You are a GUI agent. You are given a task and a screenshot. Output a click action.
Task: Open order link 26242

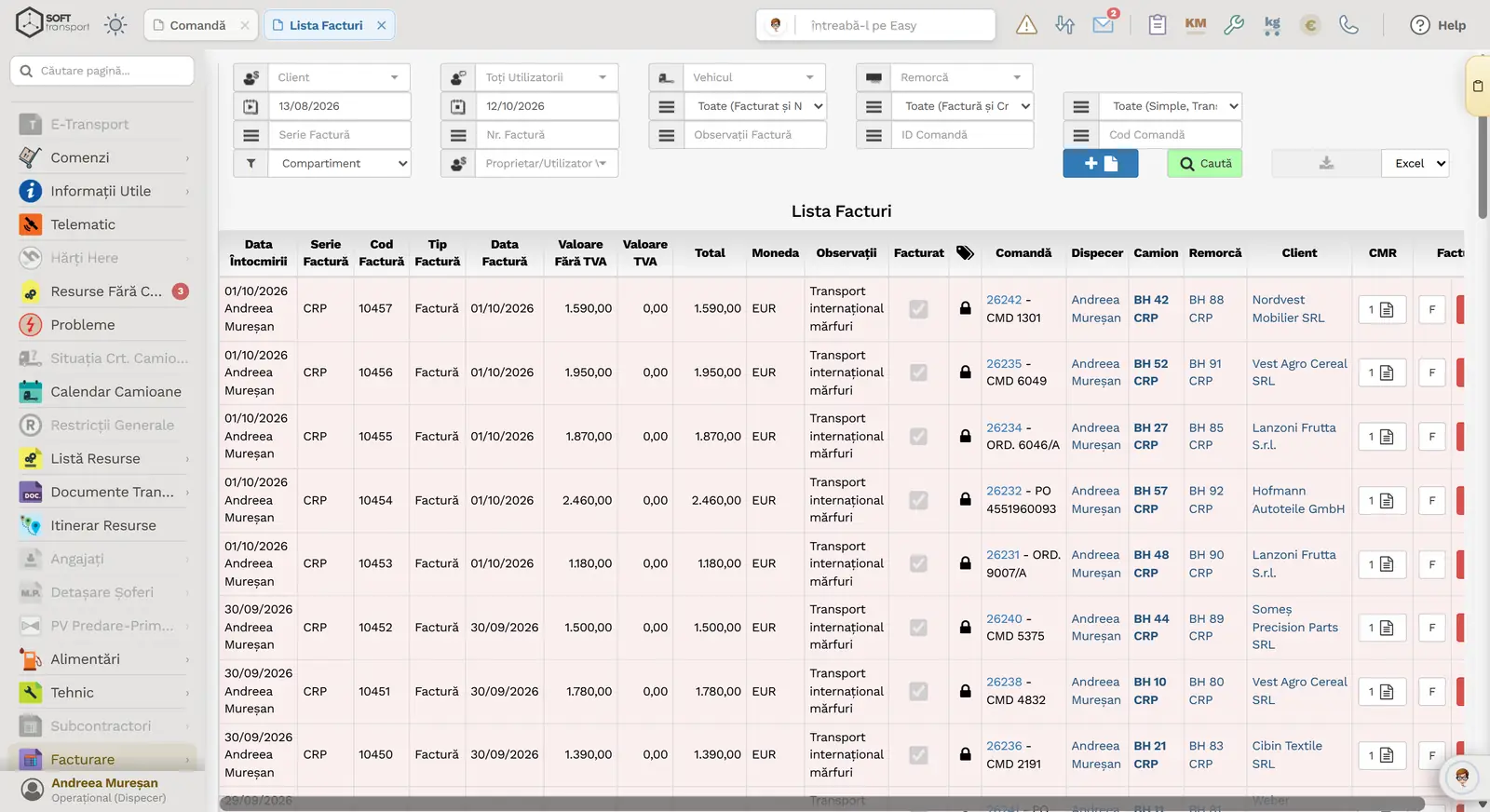1004,300
